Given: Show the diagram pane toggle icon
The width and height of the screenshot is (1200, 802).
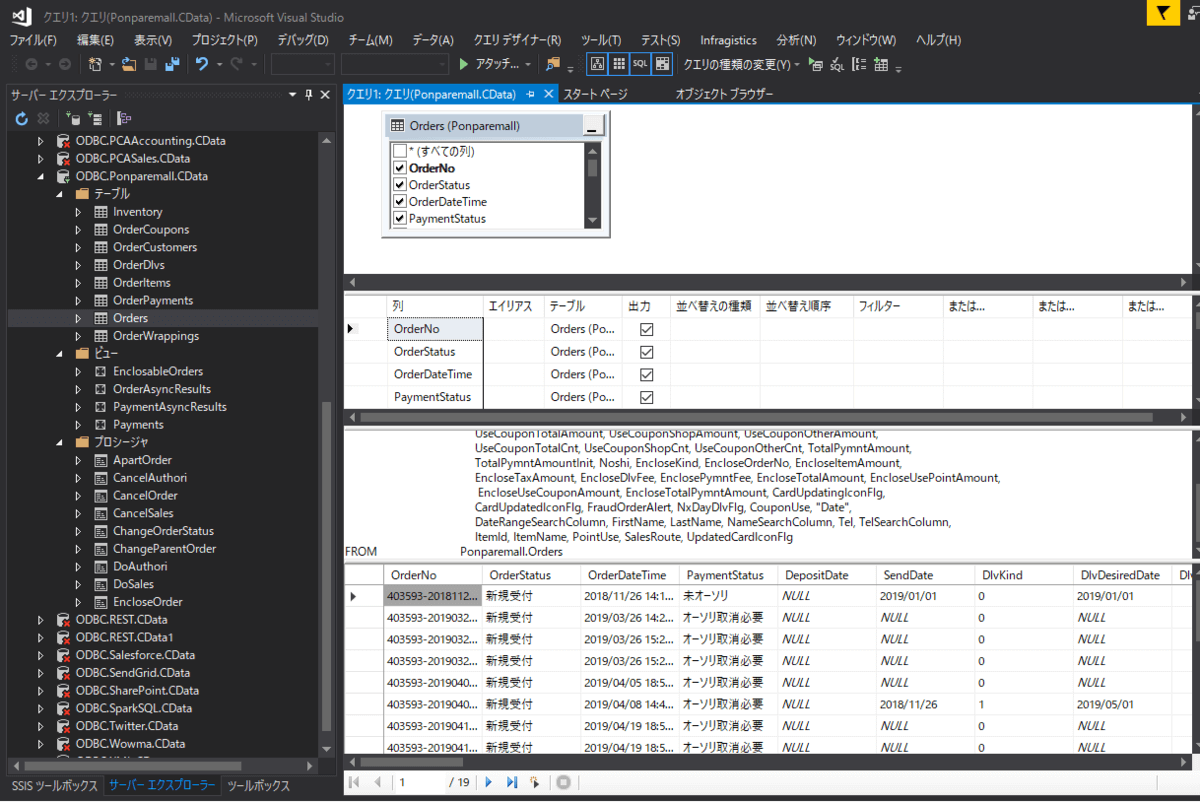Looking at the screenshot, I should [x=597, y=64].
